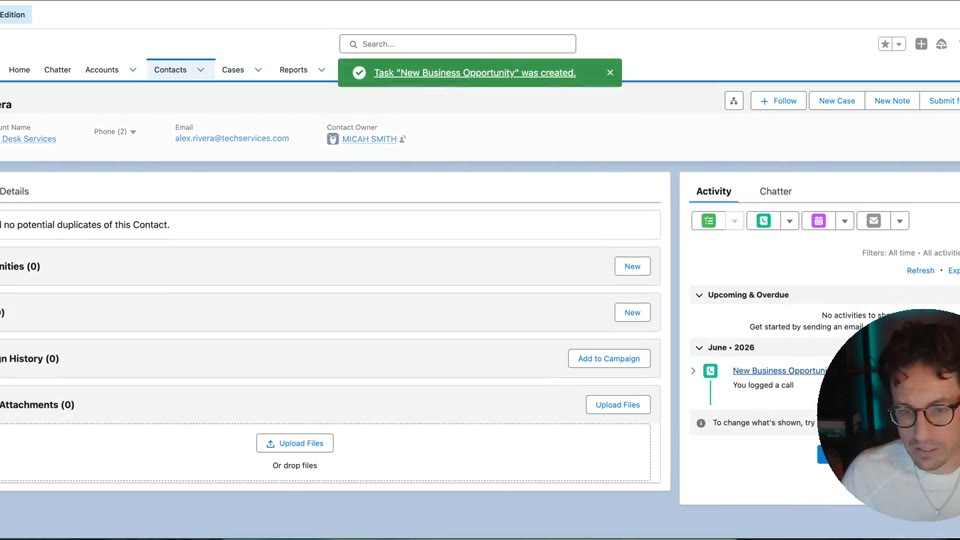Expand the New Business Opportunity timeline item

(x=693, y=371)
